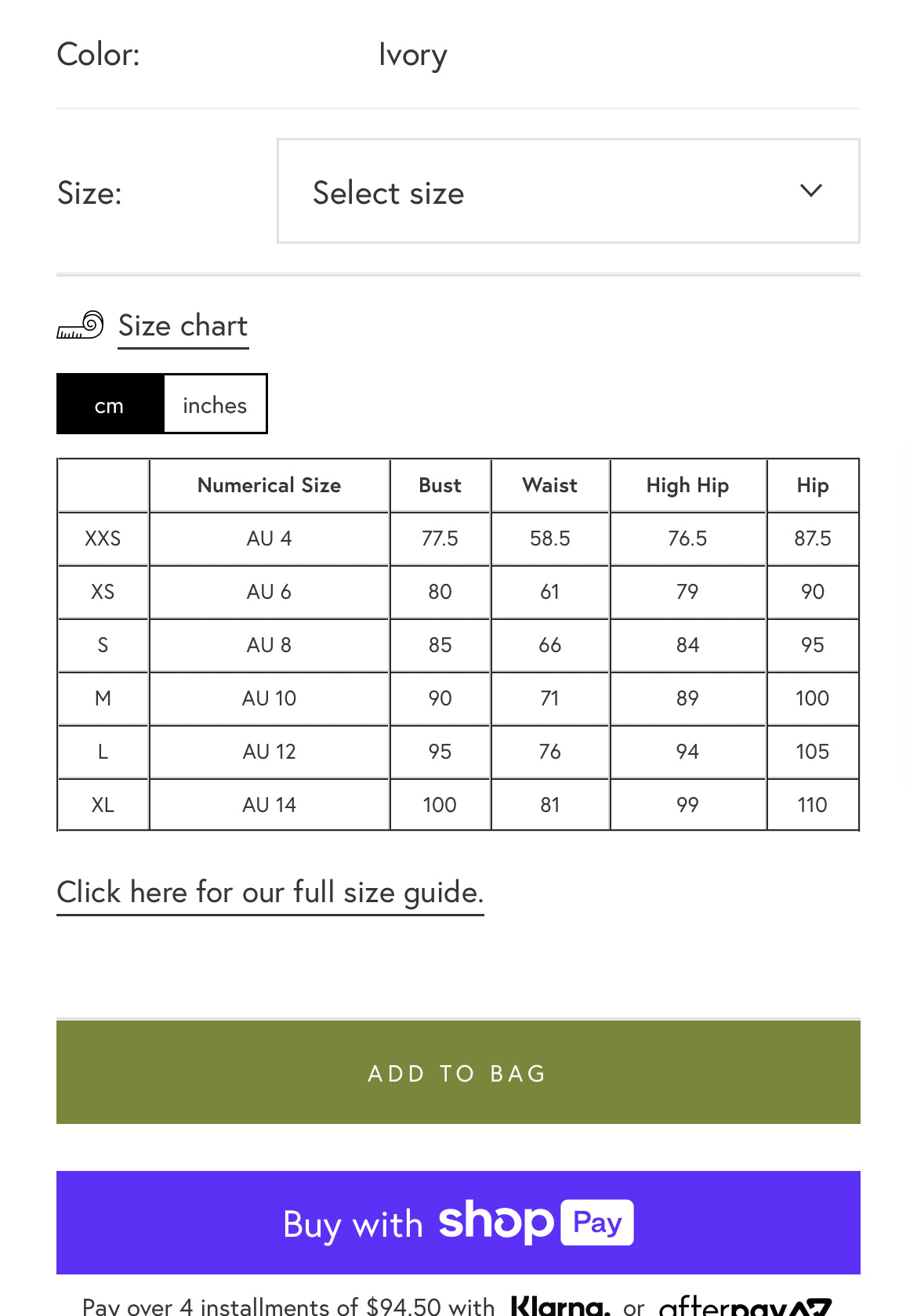Viewport: 917px width, 1316px height.
Task: Click the Bust column header
Action: click(440, 485)
